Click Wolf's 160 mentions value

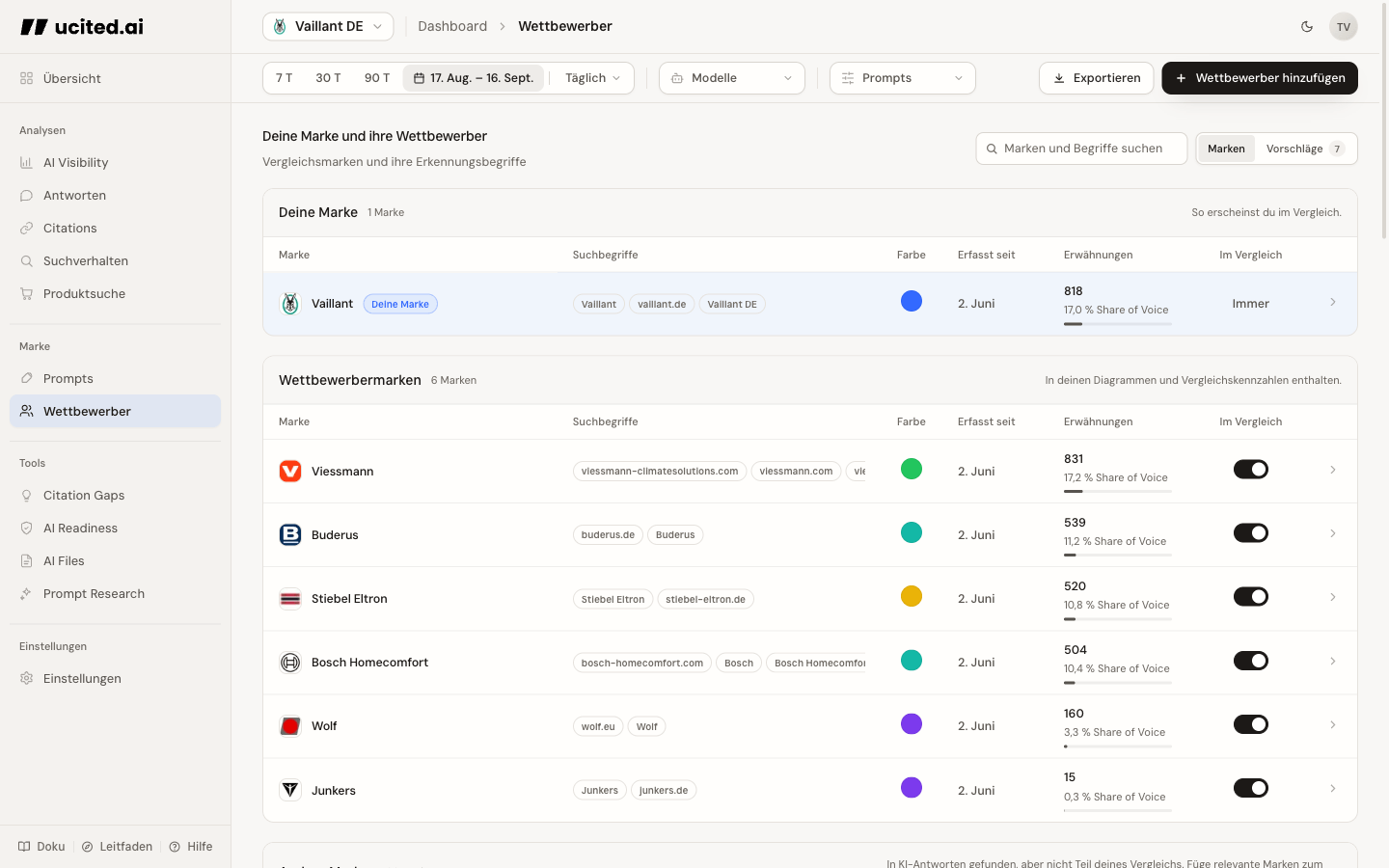coord(1074,714)
